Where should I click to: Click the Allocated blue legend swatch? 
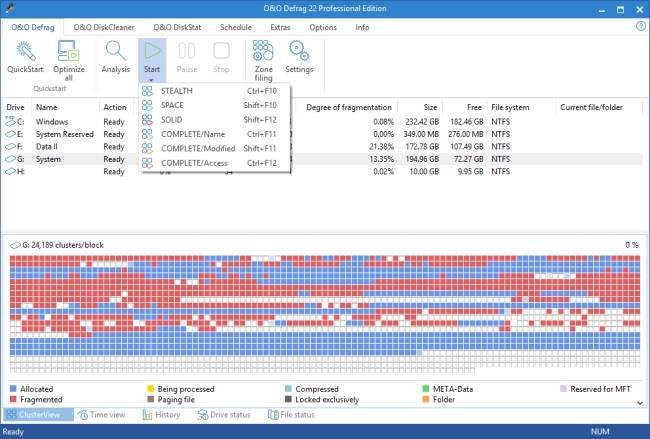click(13, 389)
